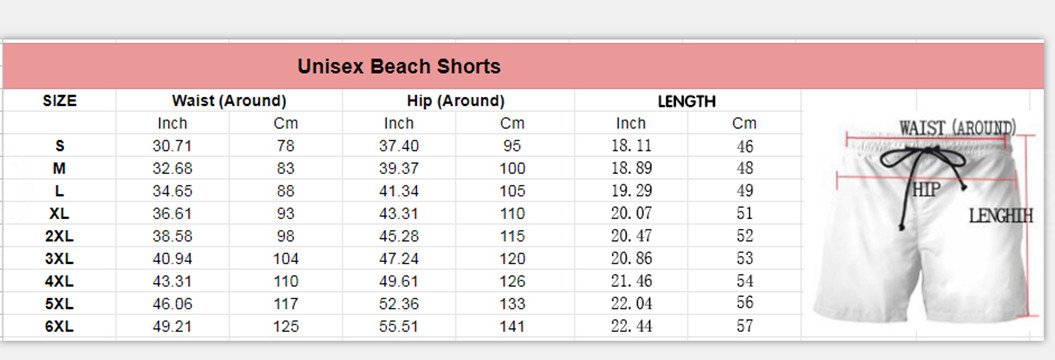1055x360 pixels.
Task: Select the 3XL row label
Action: tap(60, 259)
